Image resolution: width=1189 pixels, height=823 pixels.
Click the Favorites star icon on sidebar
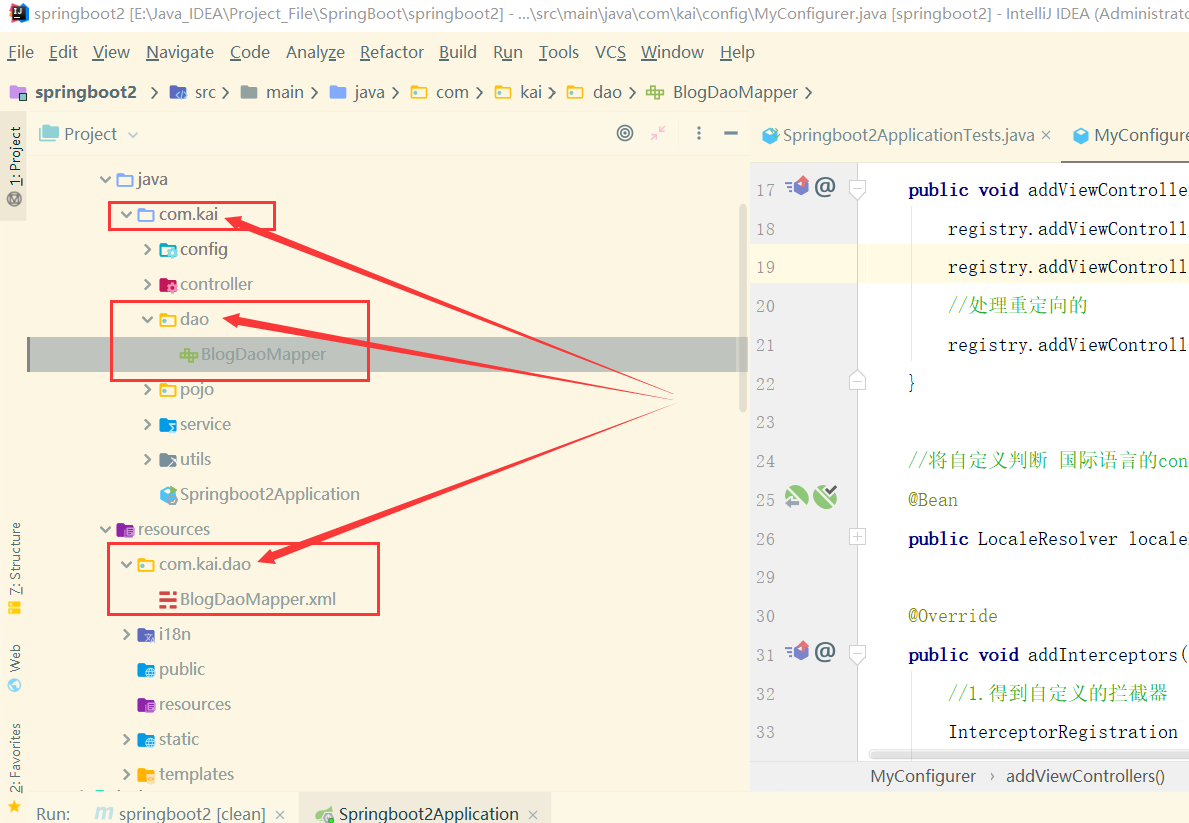pos(14,806)
